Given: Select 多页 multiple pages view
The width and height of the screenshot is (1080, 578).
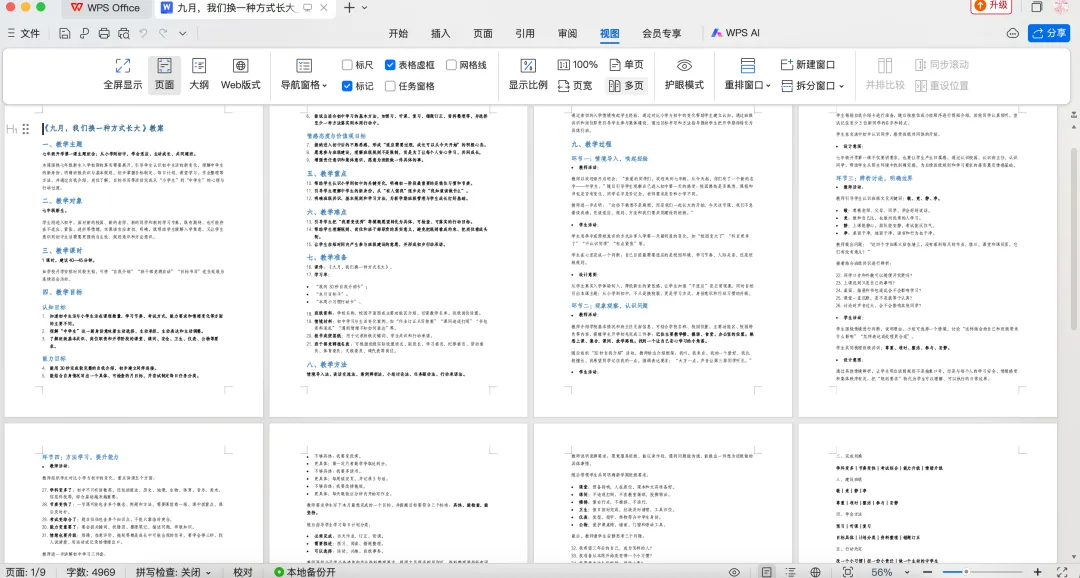Looking at the screenshot, I should click(626, 85).
